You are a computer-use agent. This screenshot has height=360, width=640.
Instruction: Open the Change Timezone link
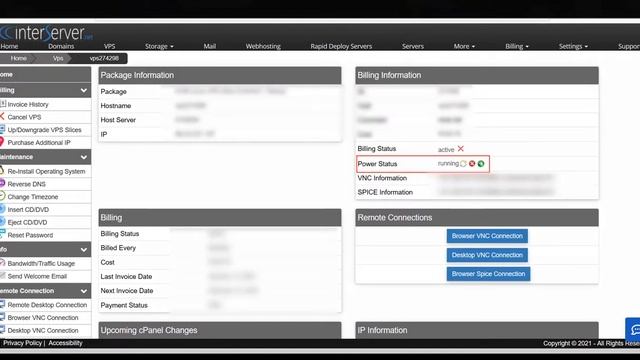pyautogui.click(x=33, y=197)
